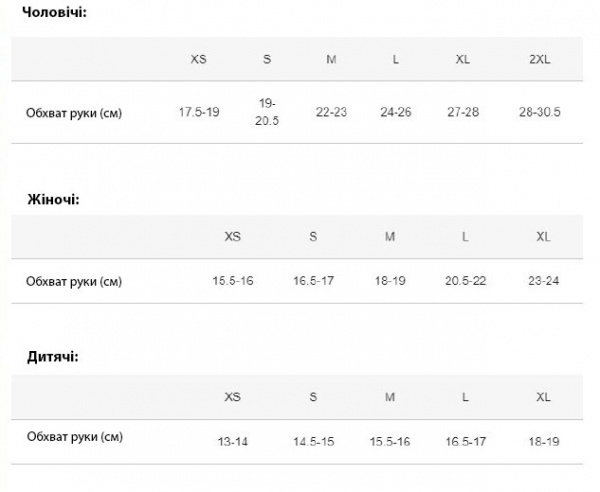This screenshot has width=600, height=492.
Task: Click the Обхват руки label in men's table
Action: click(74, 112)
